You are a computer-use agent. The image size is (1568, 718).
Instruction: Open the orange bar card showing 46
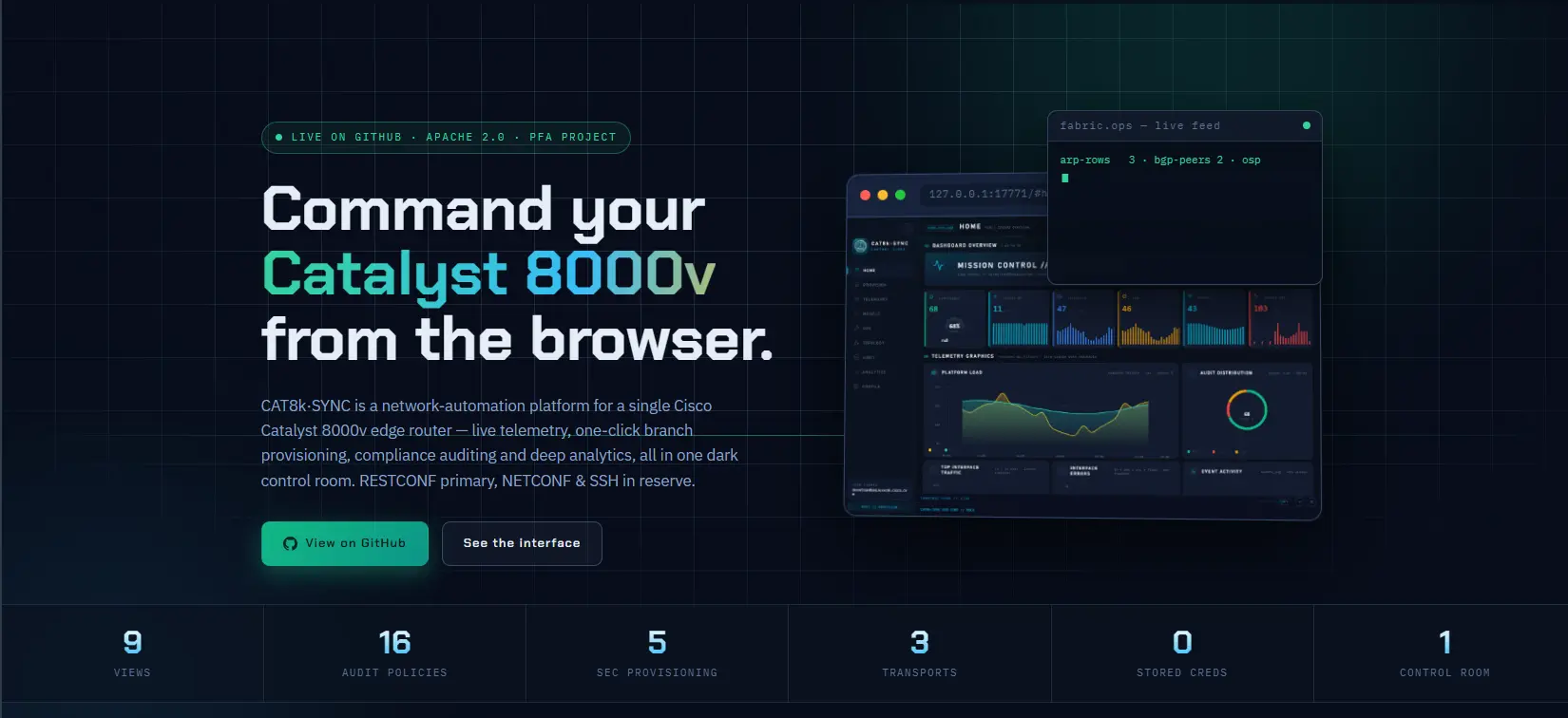tap(1149, 319)
